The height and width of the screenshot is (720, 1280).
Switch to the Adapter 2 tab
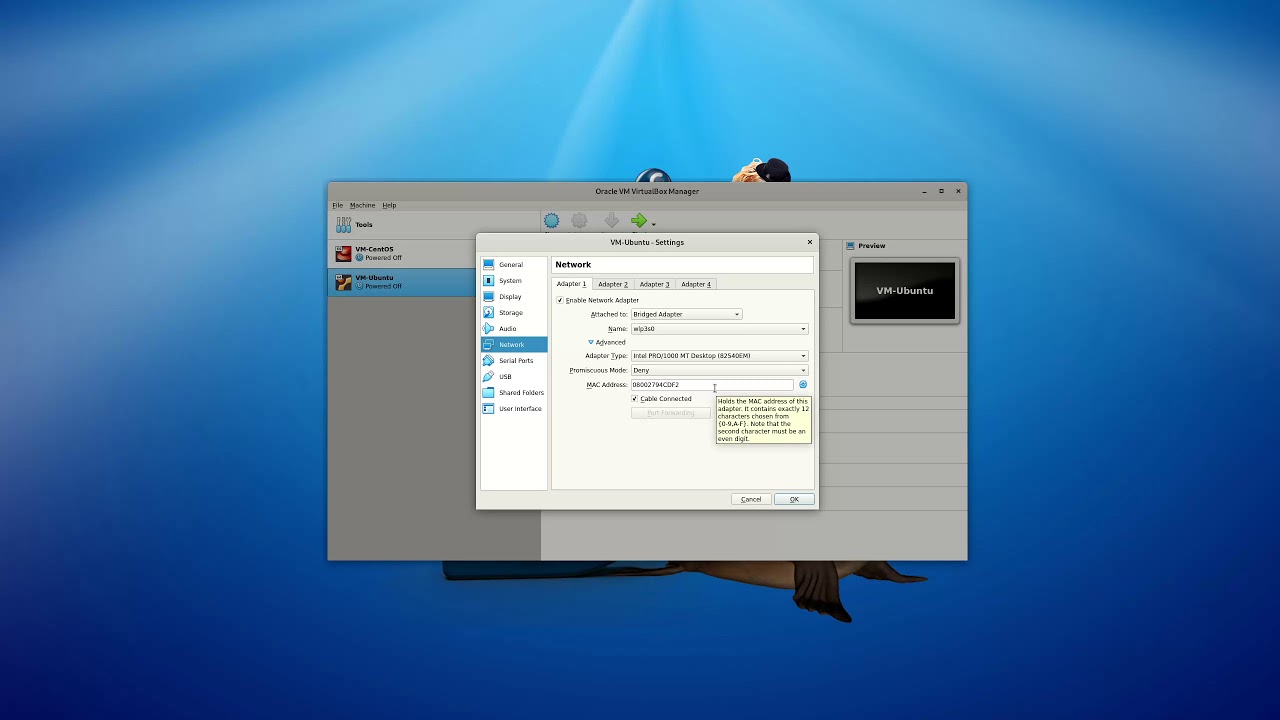point(613,284)
